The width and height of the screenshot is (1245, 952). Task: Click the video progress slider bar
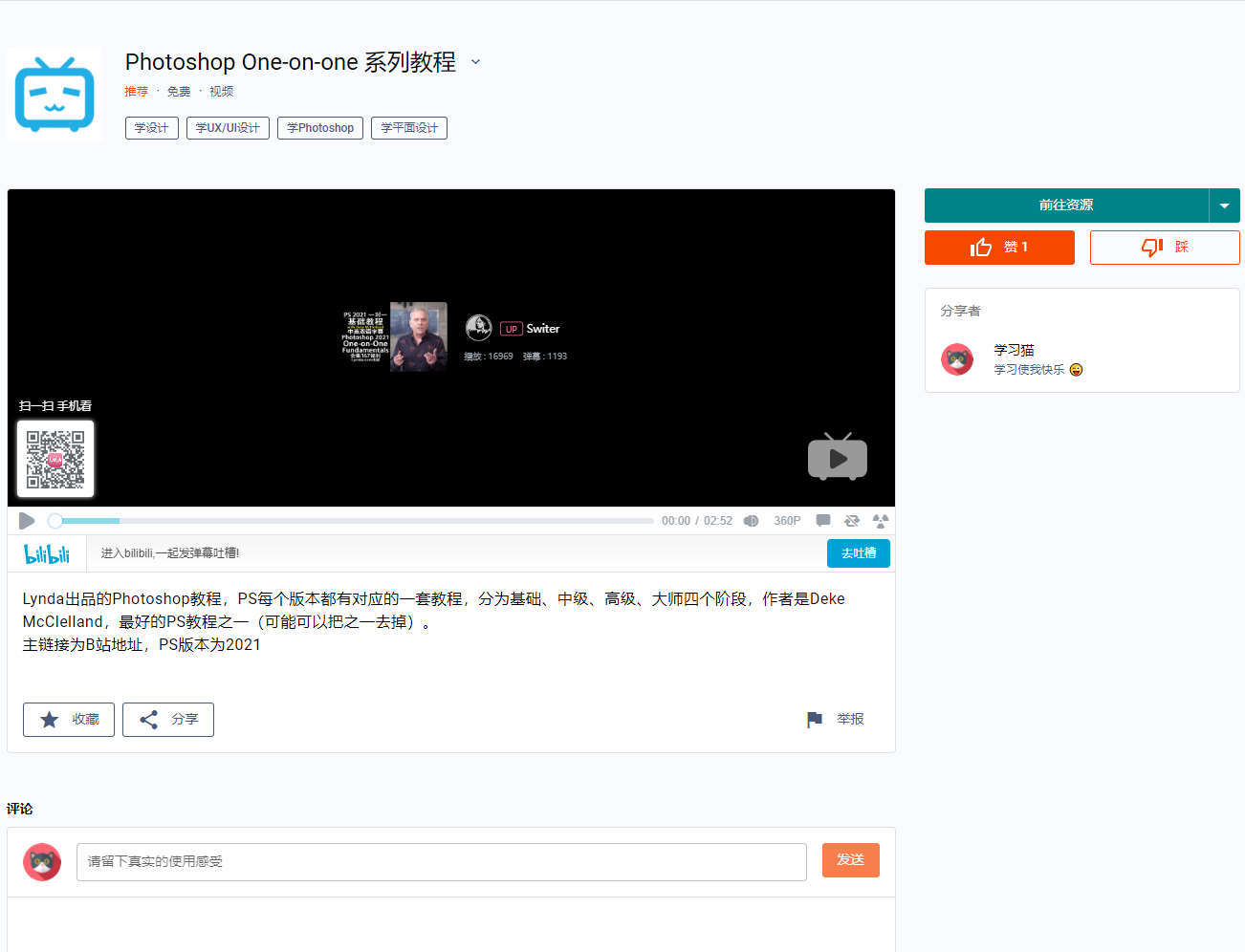[354, 521]
